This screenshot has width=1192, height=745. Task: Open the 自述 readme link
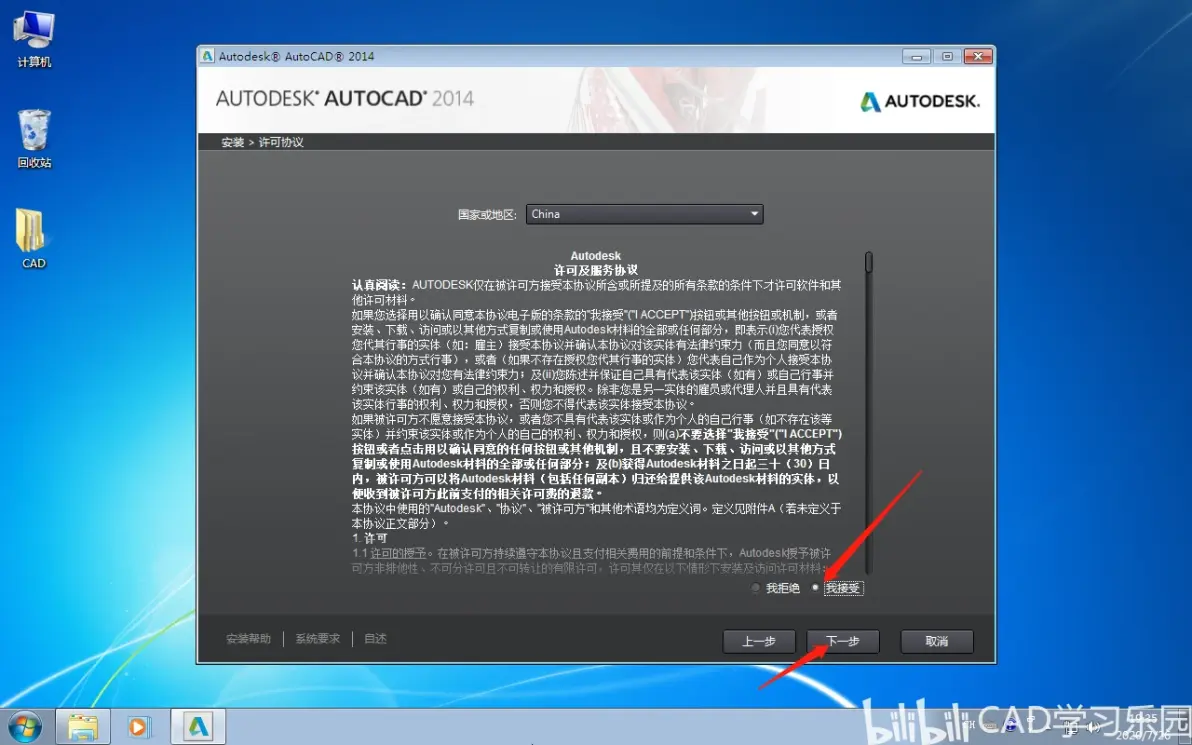click(376, 639)
